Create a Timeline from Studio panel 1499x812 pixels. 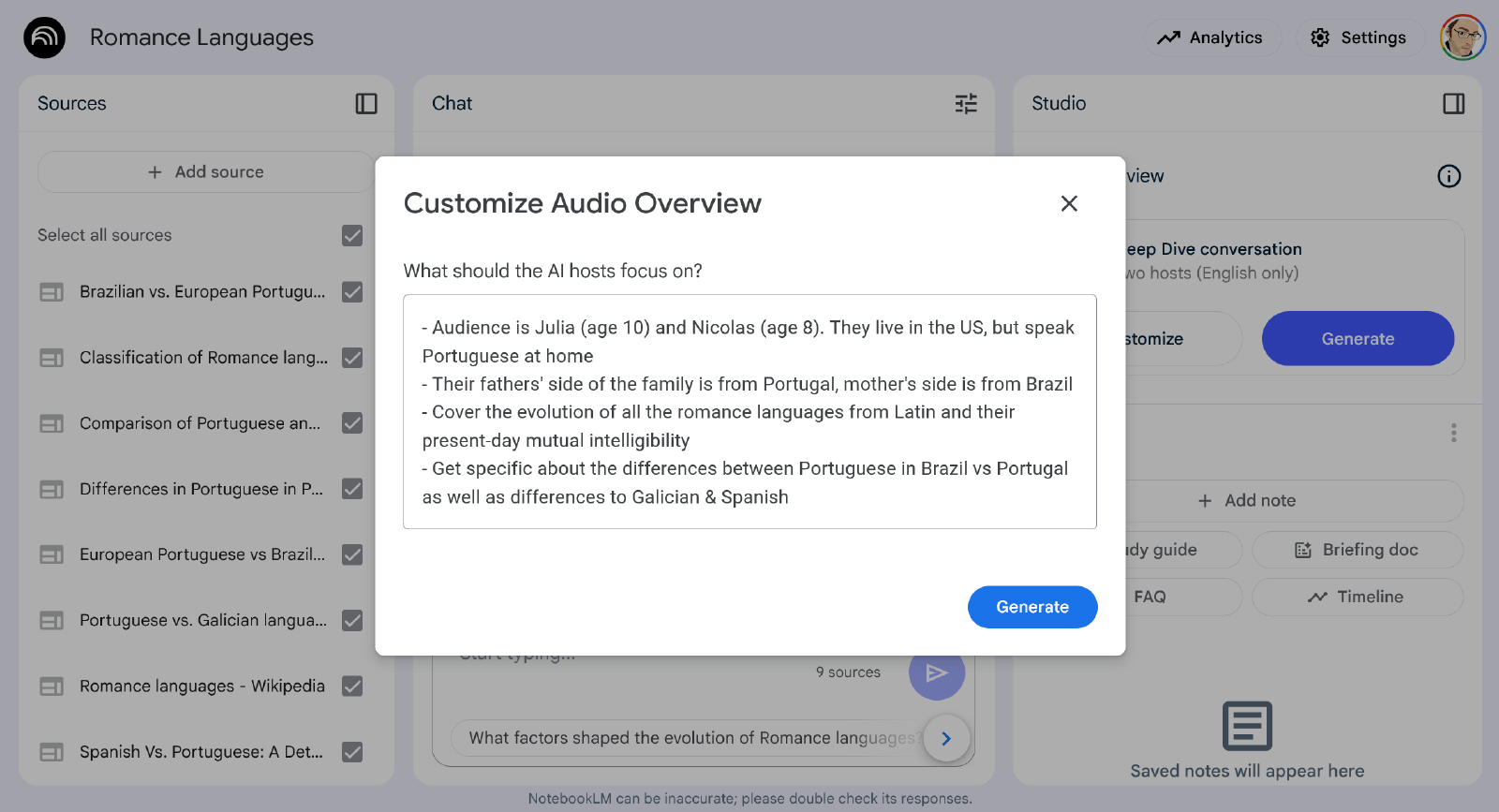coord(1357,597)
